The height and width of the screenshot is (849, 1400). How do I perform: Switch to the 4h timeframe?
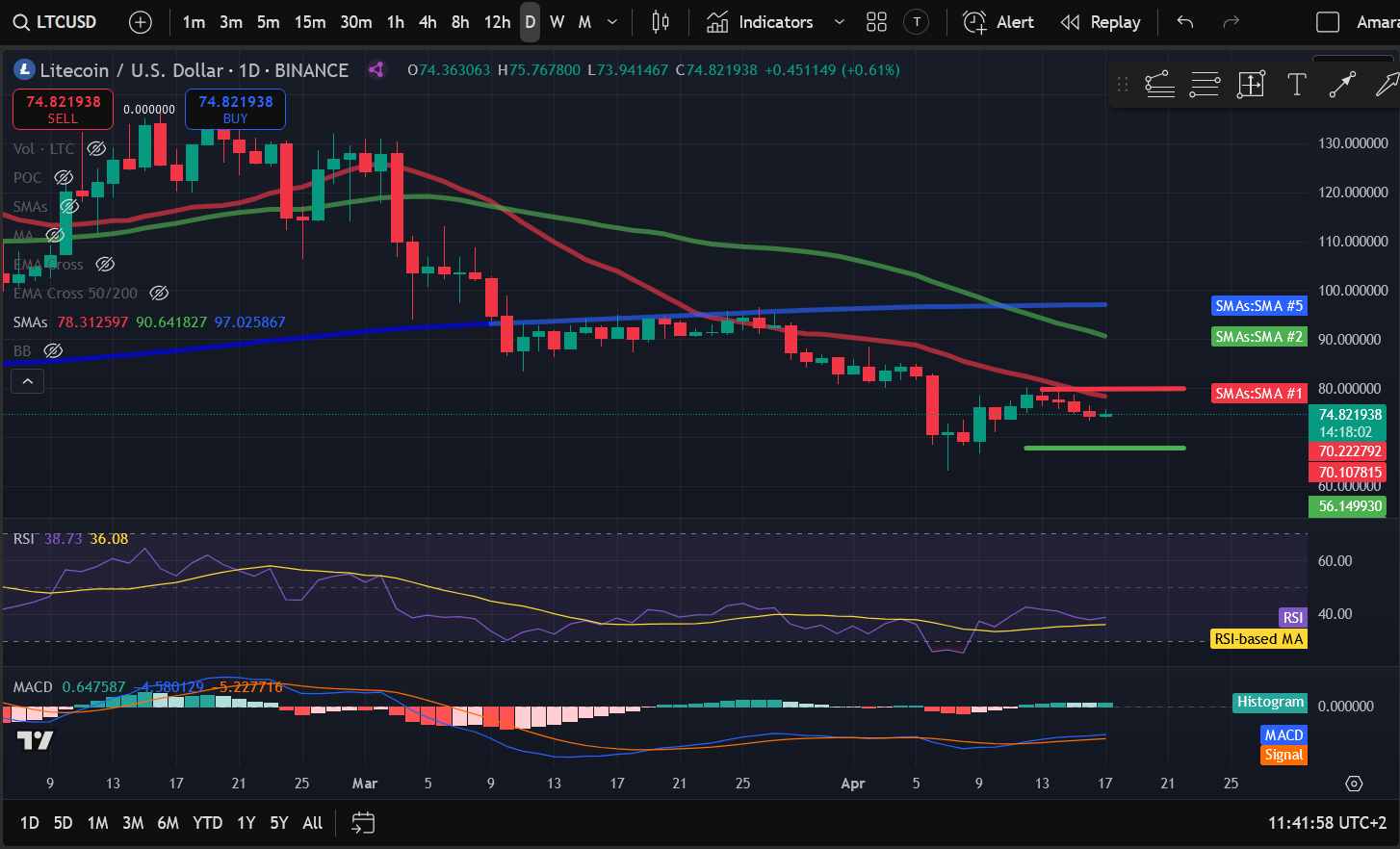428,22
